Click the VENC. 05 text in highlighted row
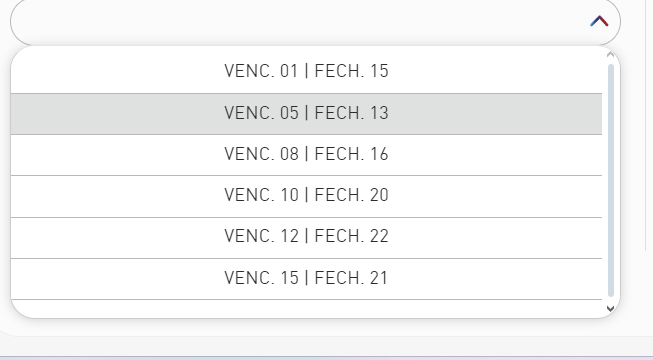The height and width of the screenshot is (360, 653). [262, 113]
